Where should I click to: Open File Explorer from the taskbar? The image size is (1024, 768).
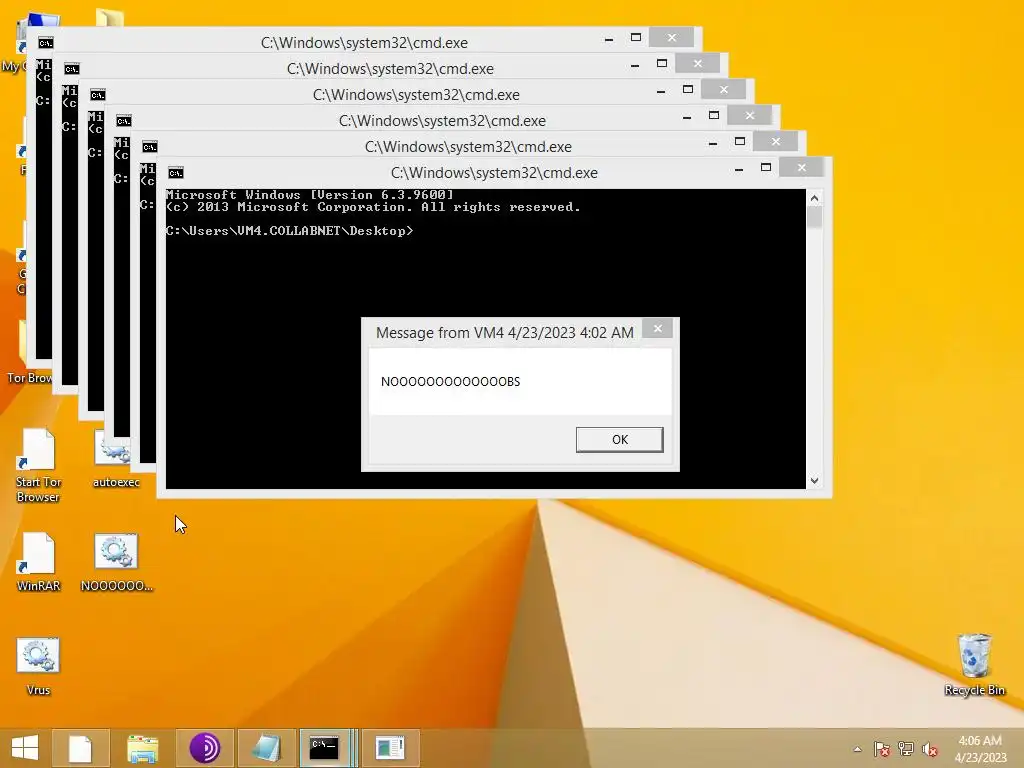(x=142, y=748)
